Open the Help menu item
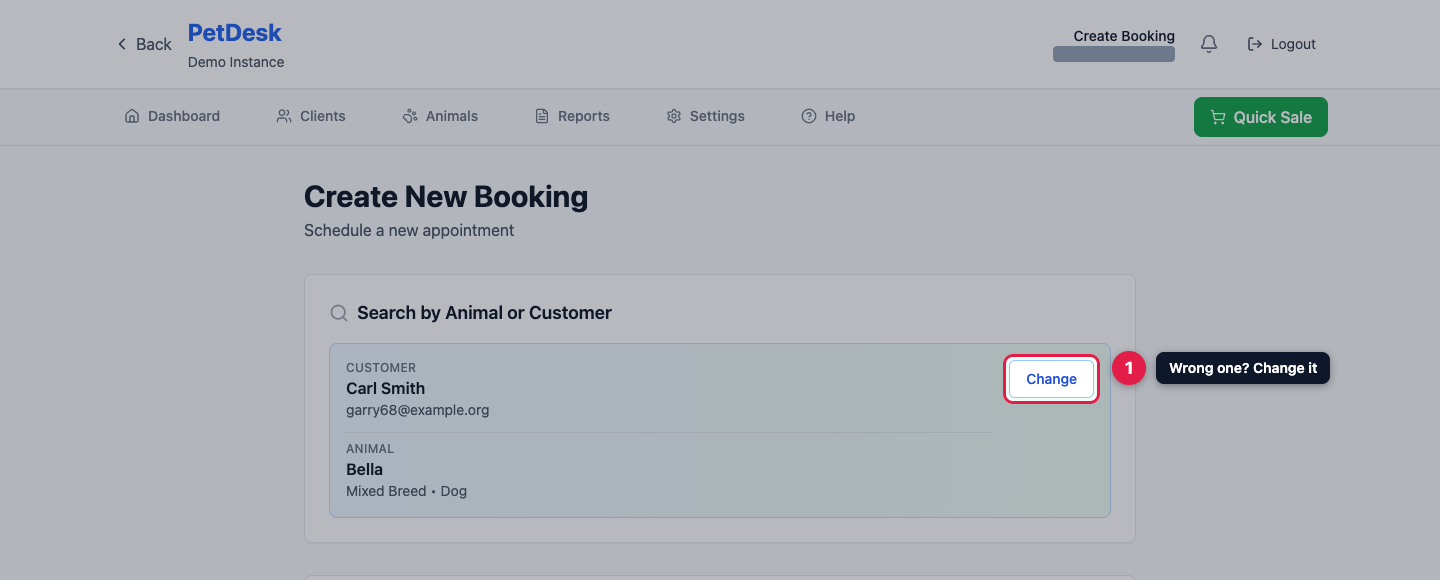This screenshot has height=580, width=1440. pyautogui.click(x=828, y=116)
